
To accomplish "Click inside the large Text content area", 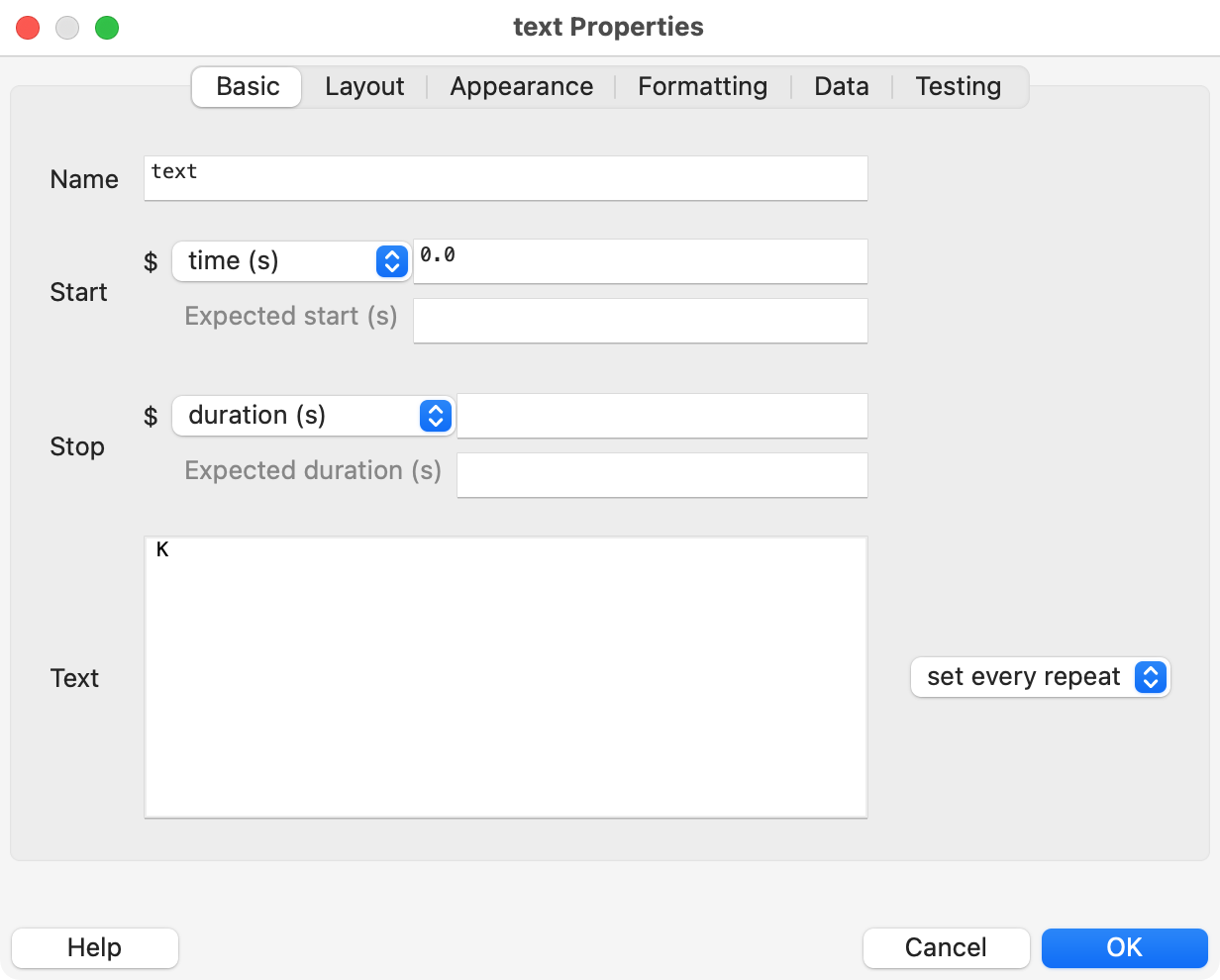I will pos(505,676).
